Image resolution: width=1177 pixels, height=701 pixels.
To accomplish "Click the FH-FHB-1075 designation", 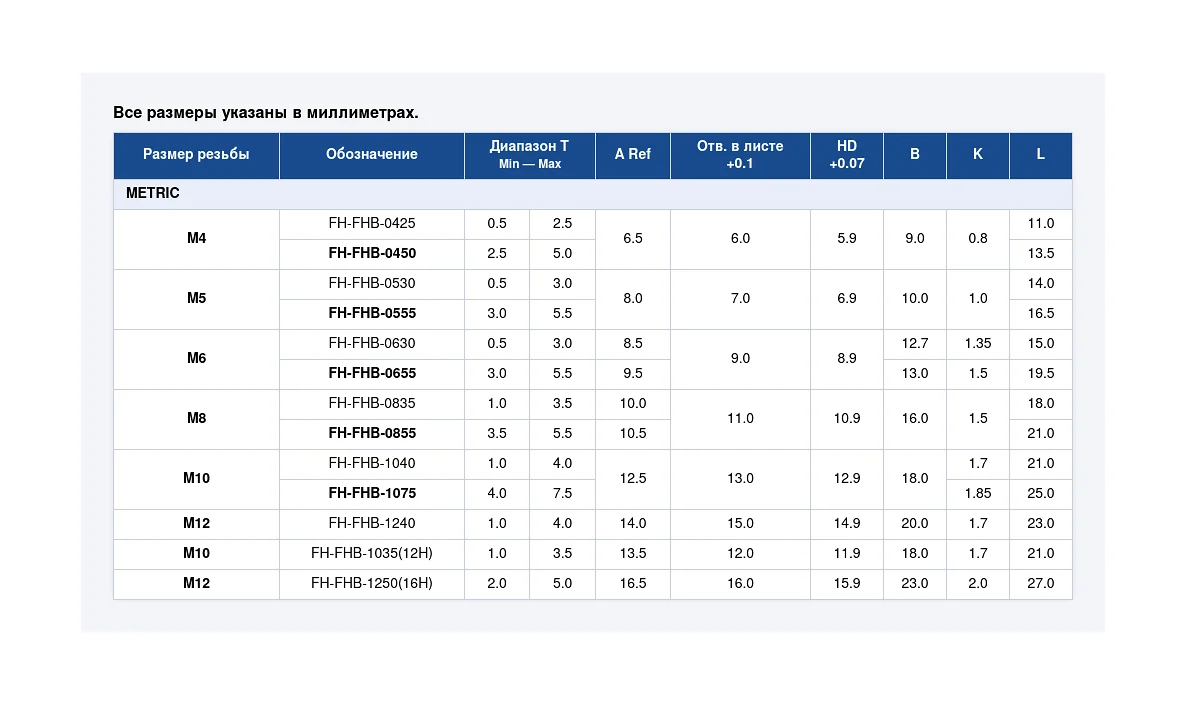I will point(372,494).
